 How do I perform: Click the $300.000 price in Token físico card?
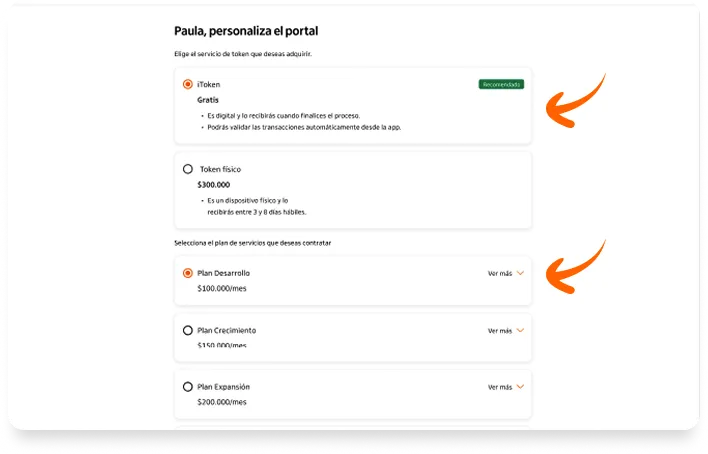(214, 184)
